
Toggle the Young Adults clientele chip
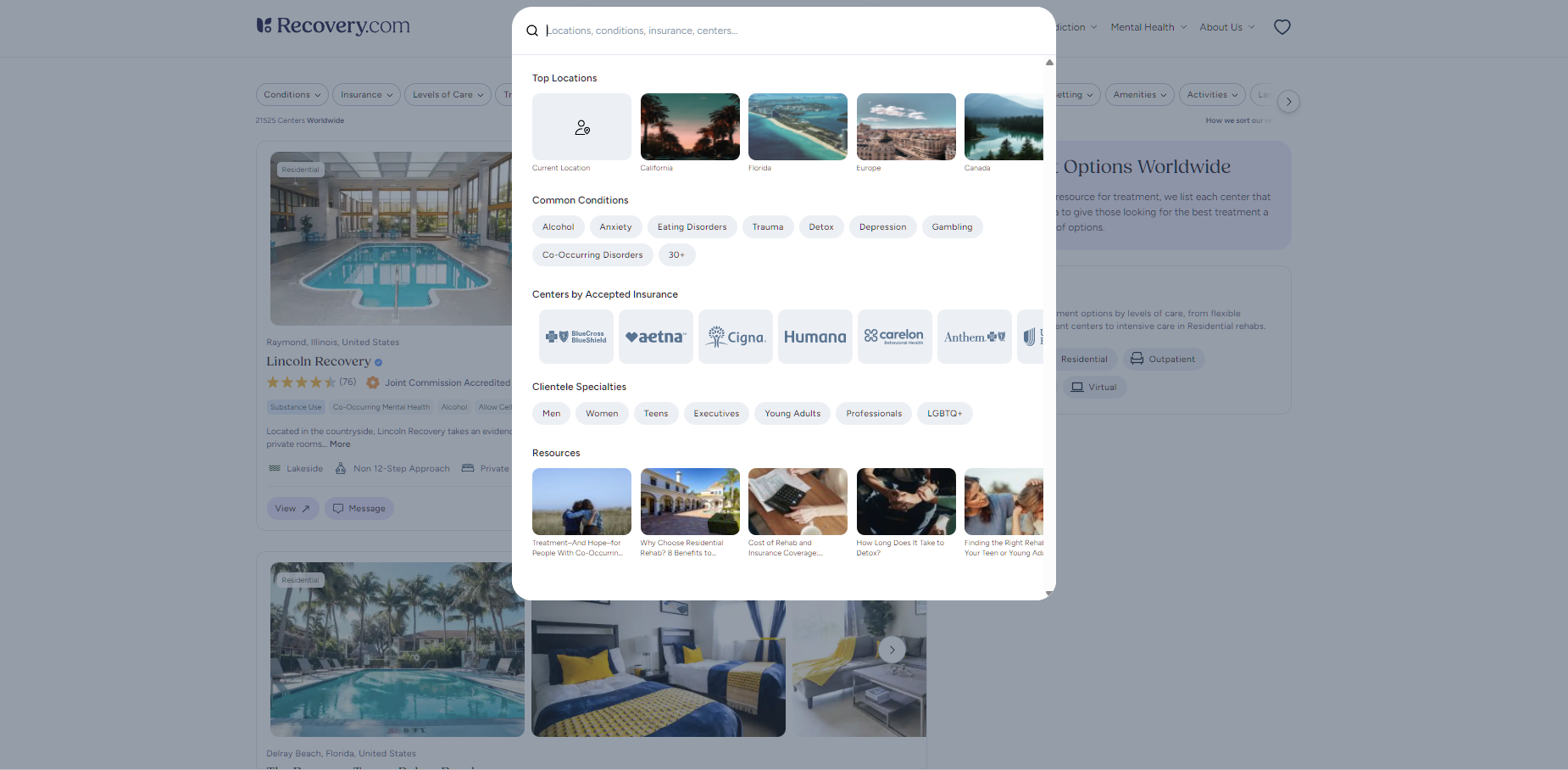pos(792,414)
